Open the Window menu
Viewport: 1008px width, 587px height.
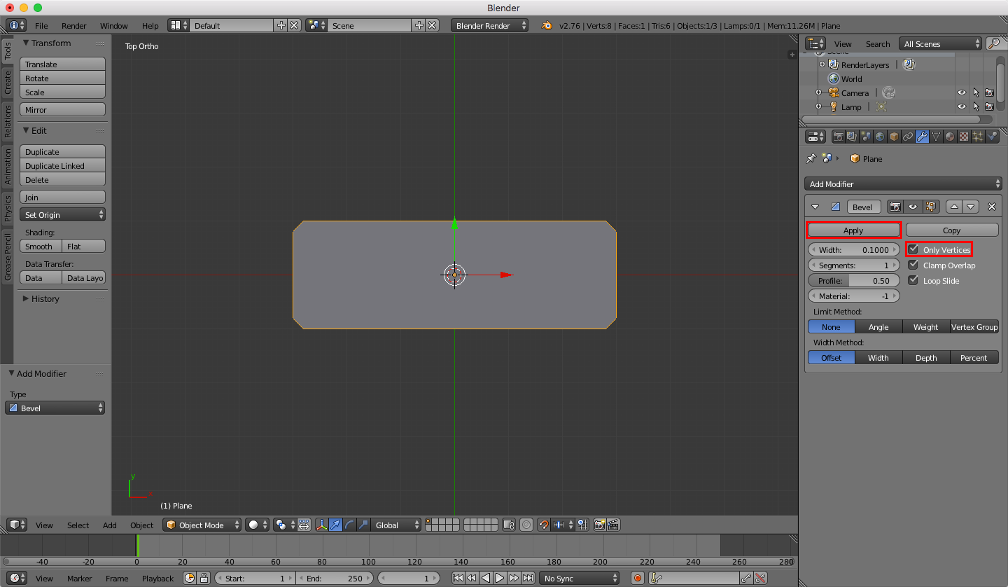point(113,26)
